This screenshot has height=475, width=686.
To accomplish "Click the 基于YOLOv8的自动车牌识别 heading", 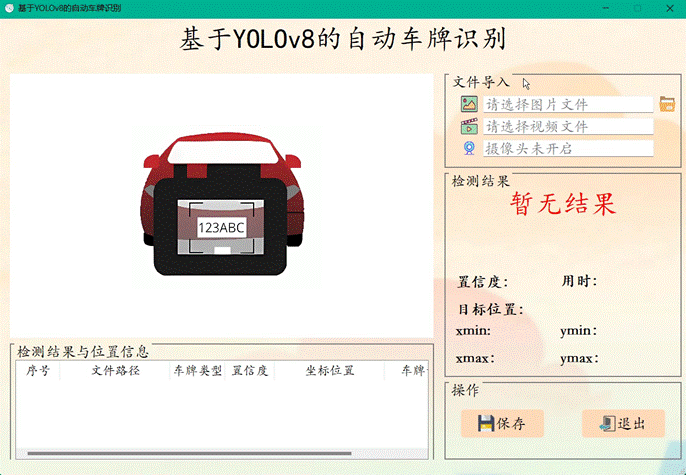I will [x=343, y=38].
